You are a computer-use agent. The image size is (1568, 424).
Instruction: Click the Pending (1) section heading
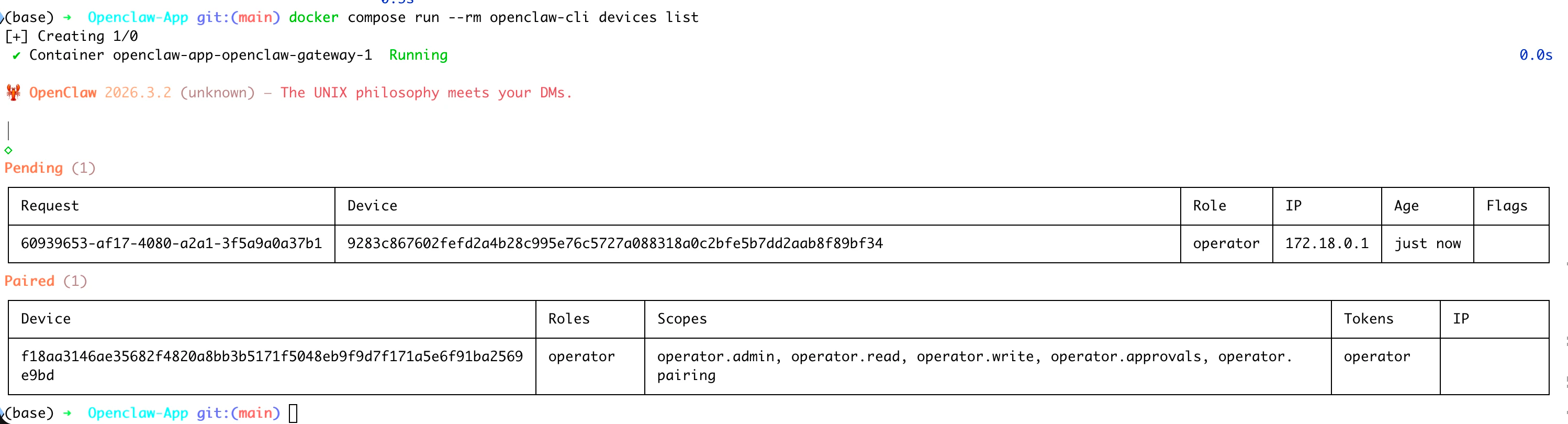click(x=50, y=168)
